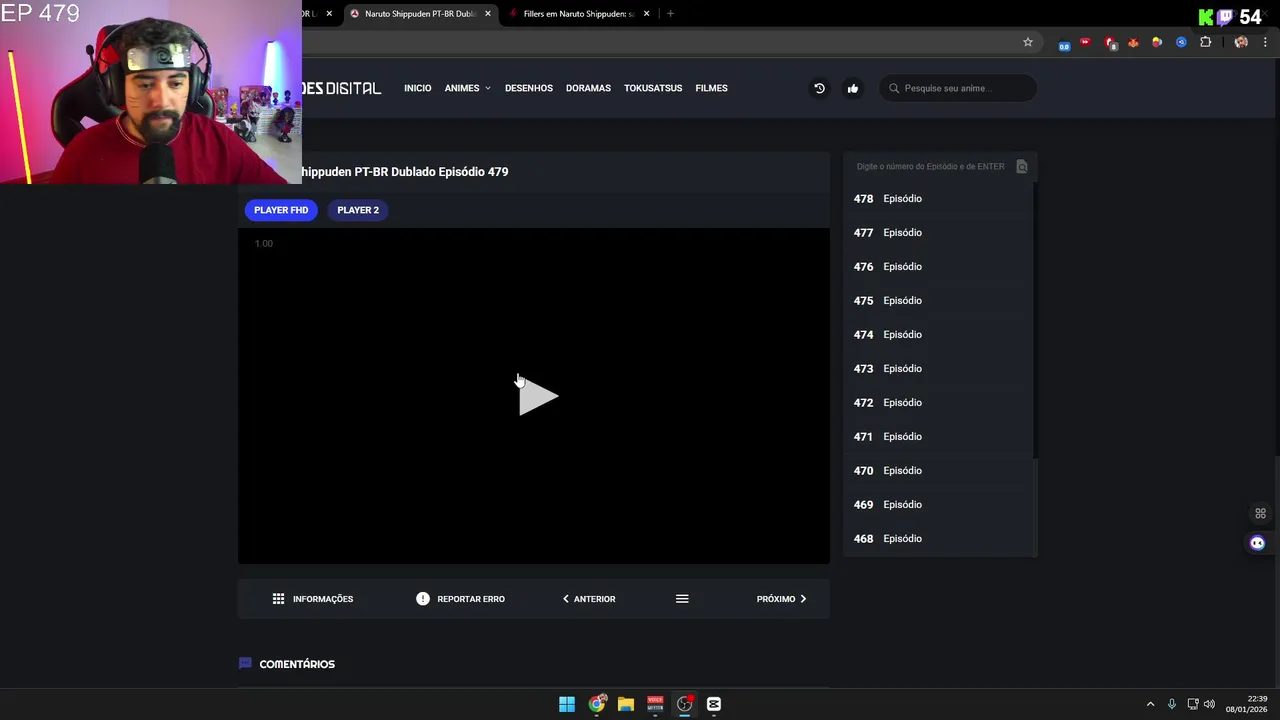Open CapCut from the taskbar
Image resolution: width=1280 pixels, height=720 pixels.
click(x=714, y=704)
